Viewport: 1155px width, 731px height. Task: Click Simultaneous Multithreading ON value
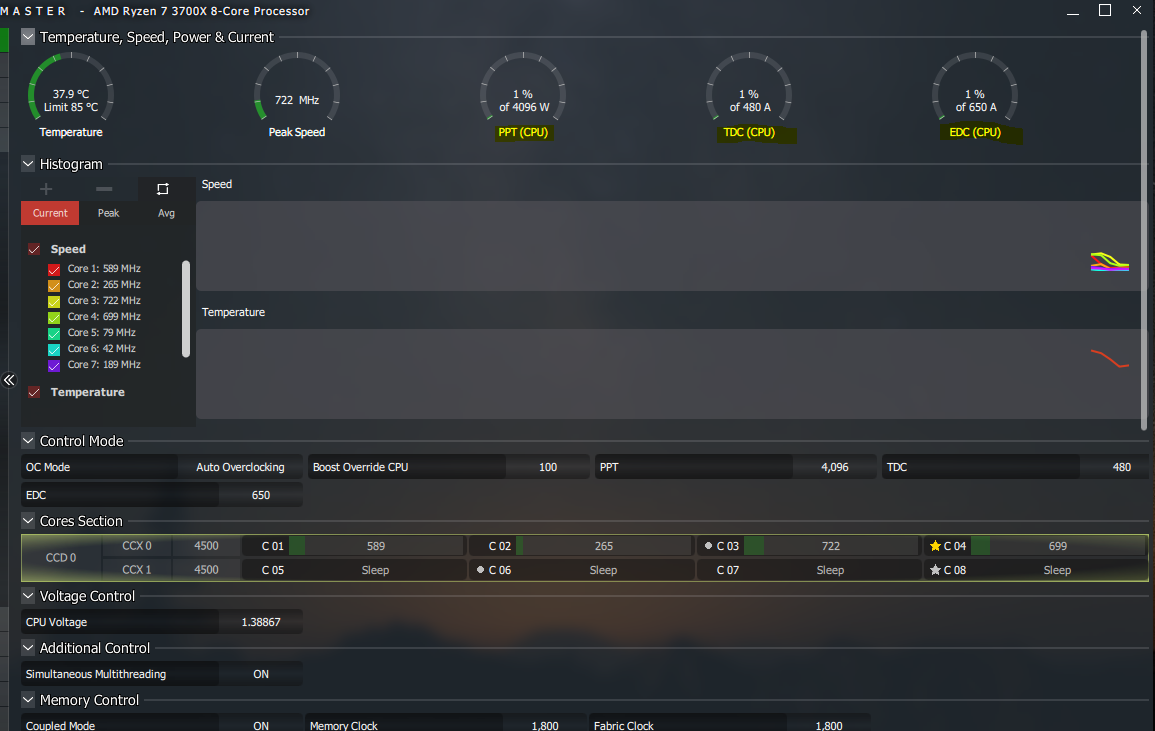click(261, 674)
